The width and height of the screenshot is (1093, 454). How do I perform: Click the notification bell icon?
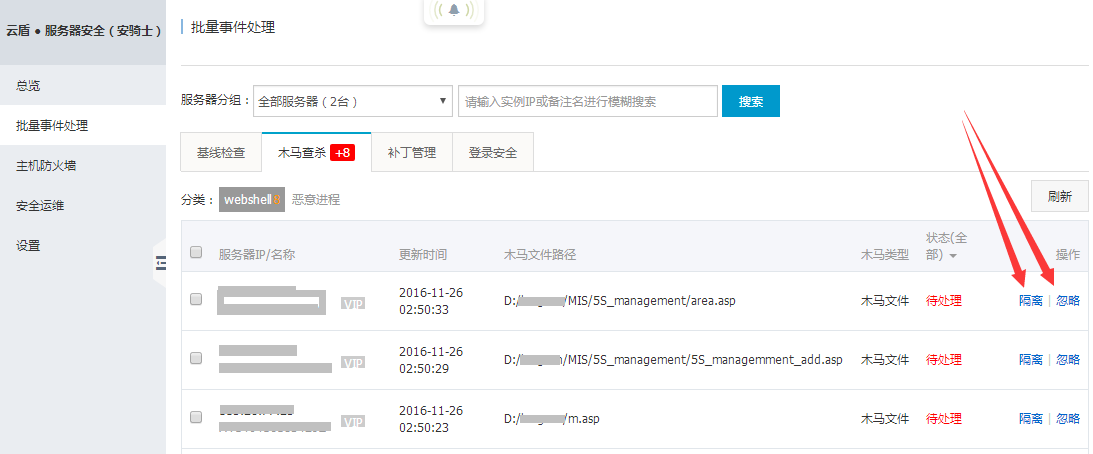[x=454, y=11]
